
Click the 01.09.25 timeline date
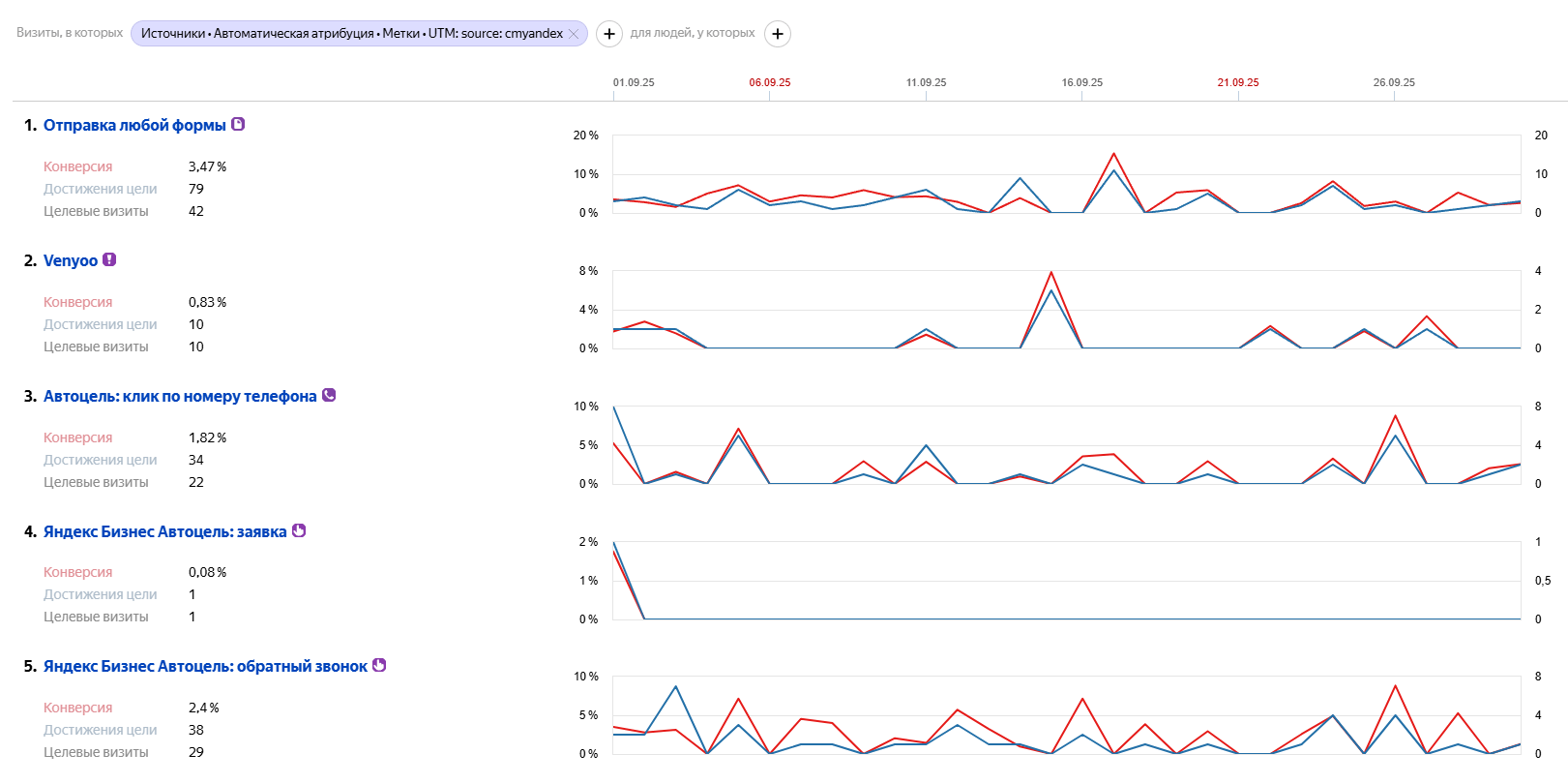pos(634,82)
